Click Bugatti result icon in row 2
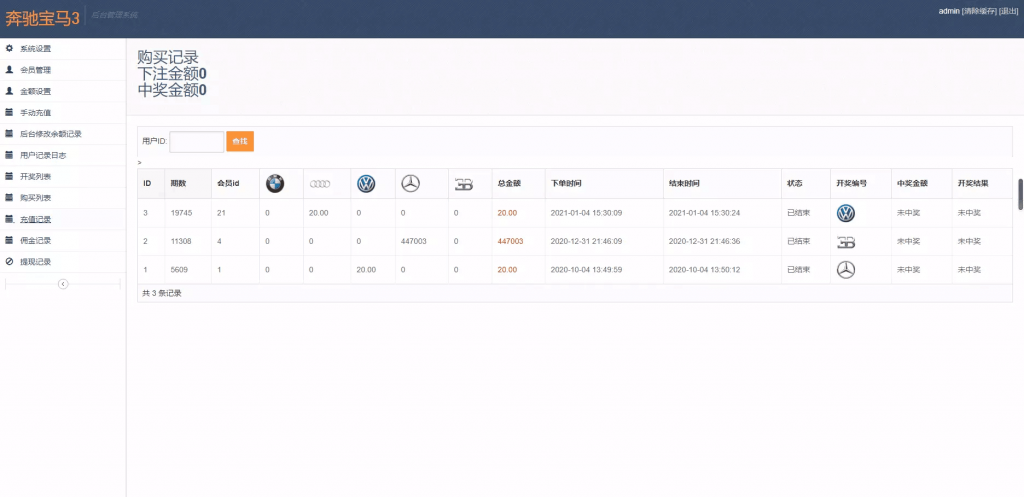This screenshot has width=1024, height=497. click(846, 241)
